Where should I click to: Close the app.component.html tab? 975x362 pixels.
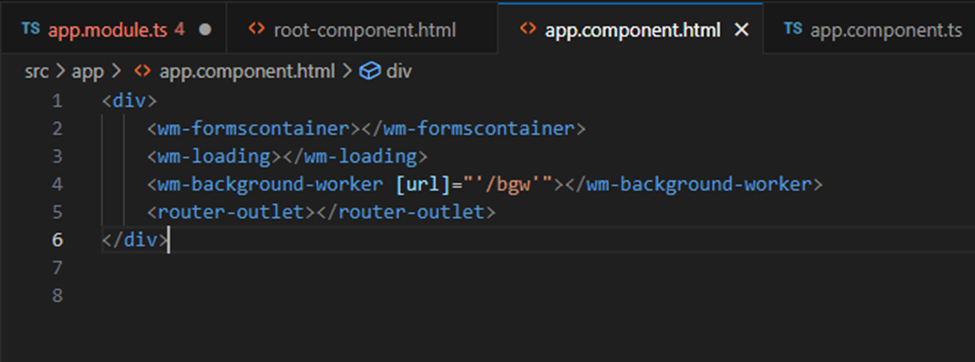741,30
